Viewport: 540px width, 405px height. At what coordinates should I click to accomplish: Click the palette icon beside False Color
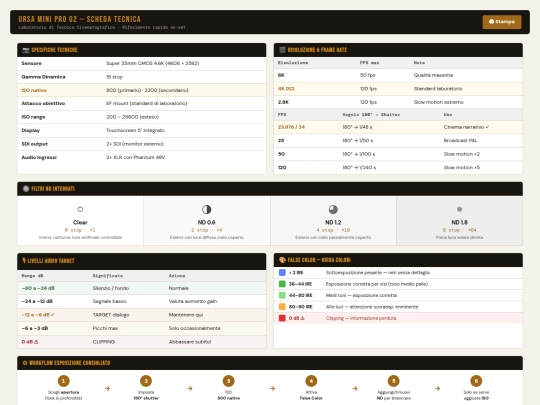282,260
